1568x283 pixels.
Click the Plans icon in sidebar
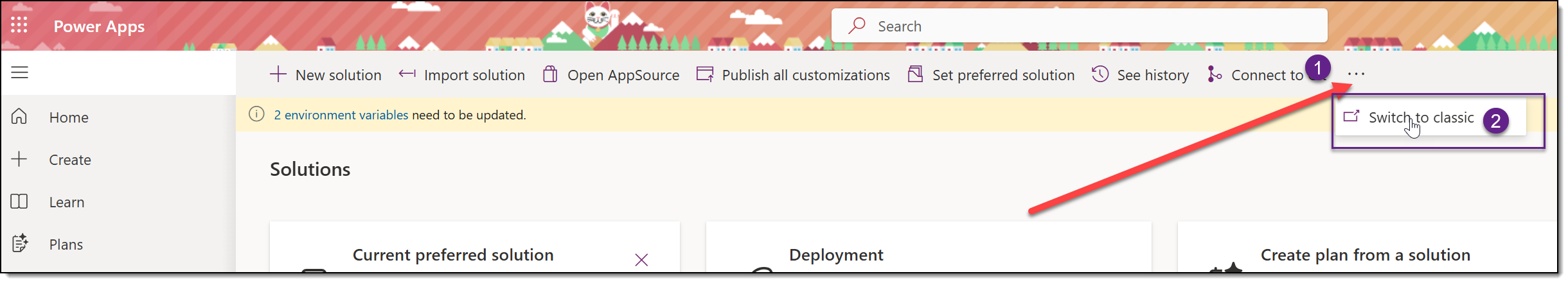pyautogui.click(x=19, y=244)
